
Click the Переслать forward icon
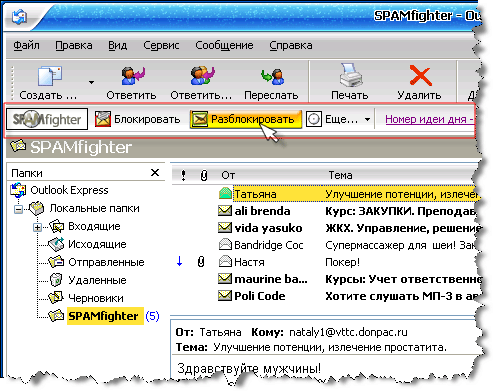272,76
